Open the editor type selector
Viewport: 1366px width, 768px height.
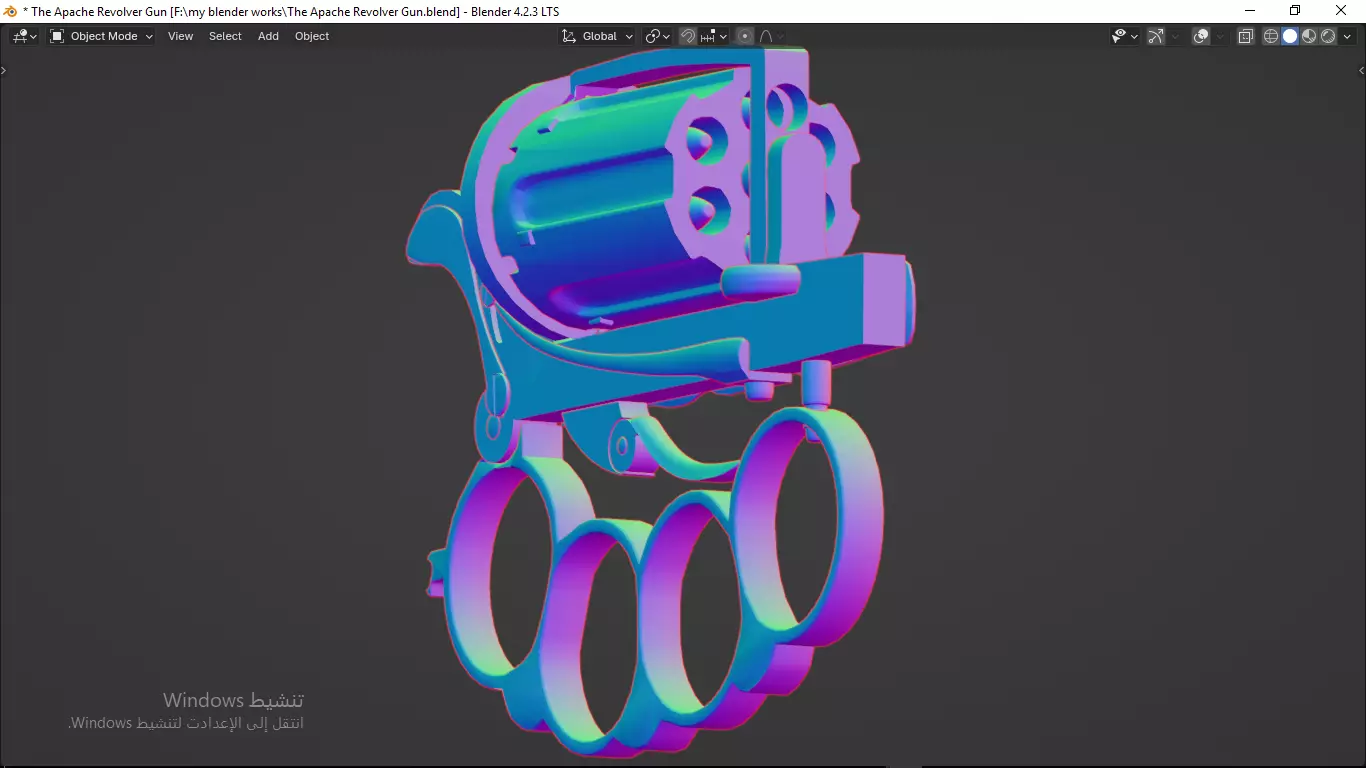(25, 36)
